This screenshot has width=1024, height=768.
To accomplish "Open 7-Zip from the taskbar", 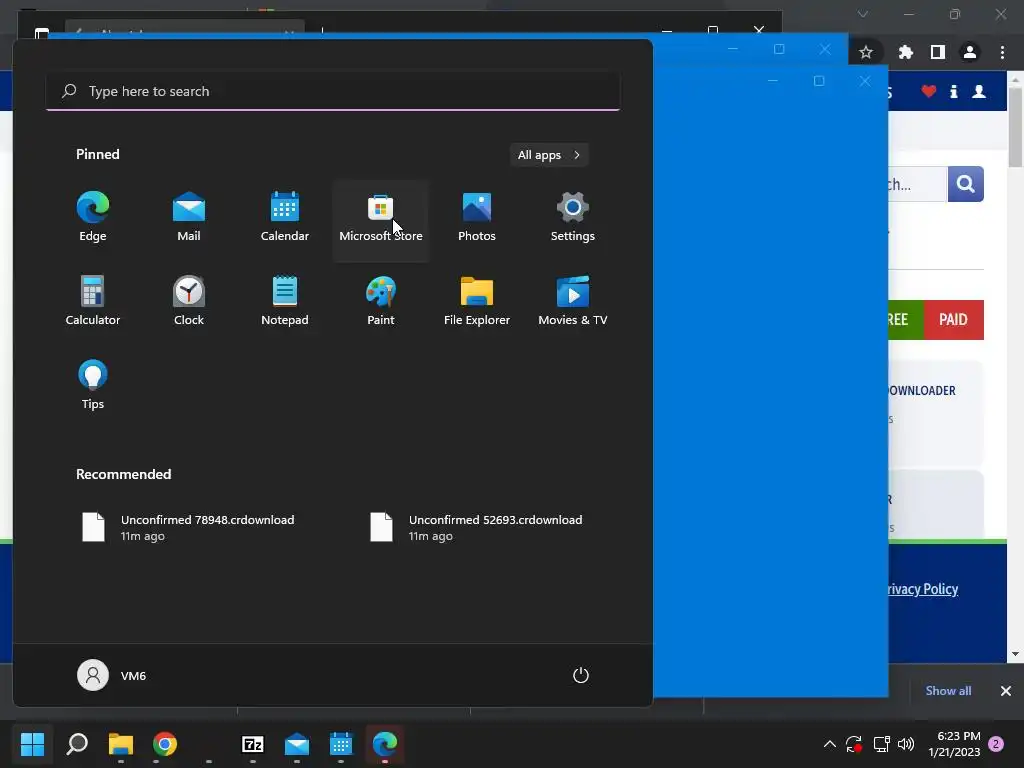I will pyautogui.click(x=253, y=744).
